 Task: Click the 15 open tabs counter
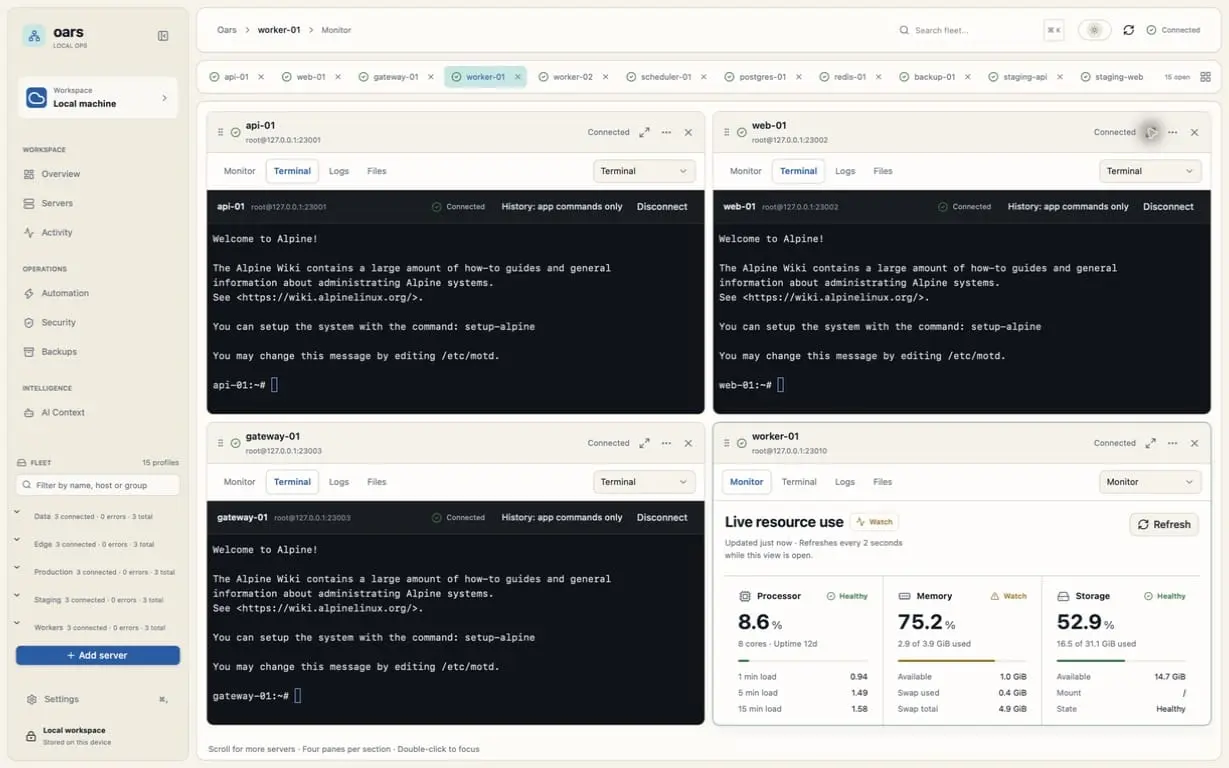[x=1177, y=77]
